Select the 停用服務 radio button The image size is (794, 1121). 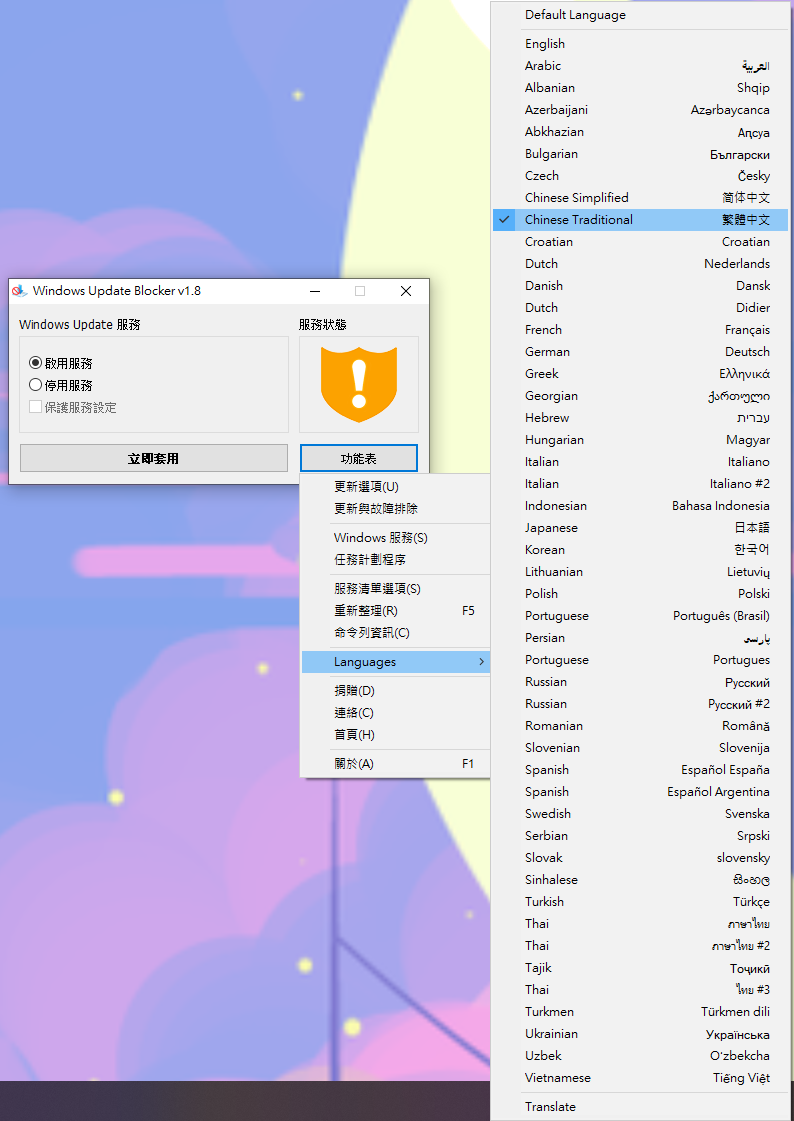click(x=35, y=385)
